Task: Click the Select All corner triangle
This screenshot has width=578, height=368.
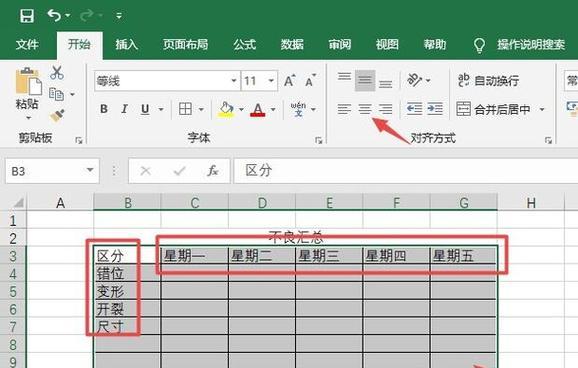Action: click(x=18, y=202)
